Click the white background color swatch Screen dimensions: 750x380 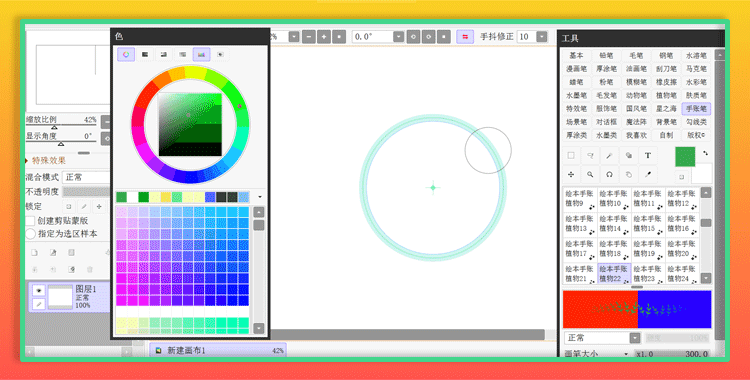(x=702, y=174)
